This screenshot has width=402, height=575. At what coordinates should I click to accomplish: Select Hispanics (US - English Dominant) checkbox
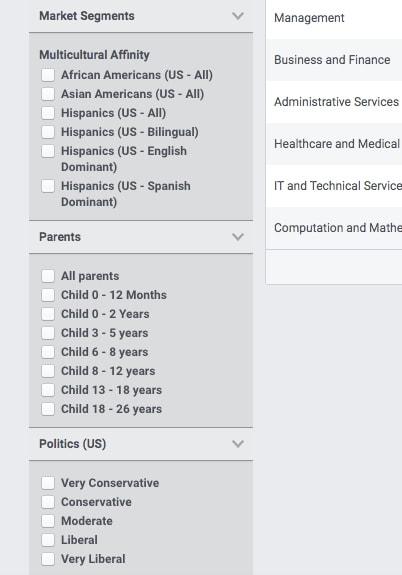click(48, 151)
